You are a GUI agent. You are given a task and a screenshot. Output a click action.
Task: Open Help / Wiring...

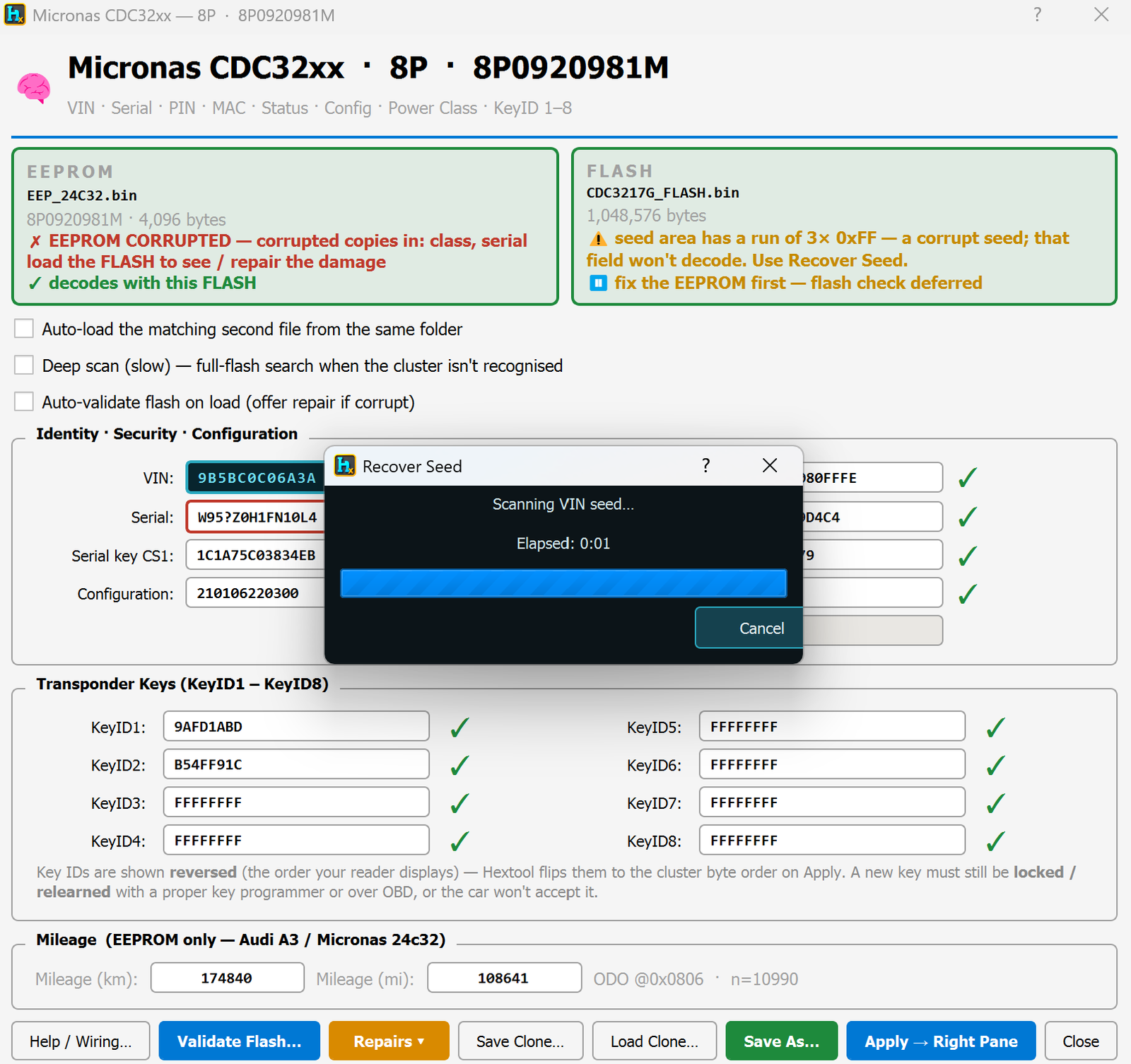(x=81, y=1041)
